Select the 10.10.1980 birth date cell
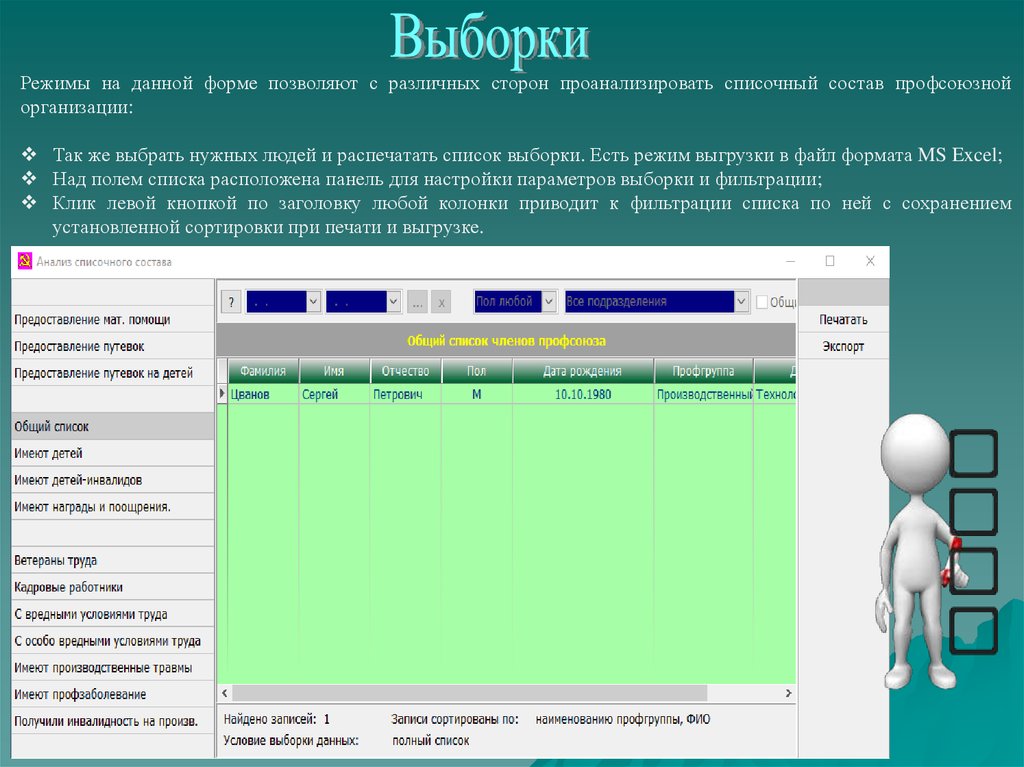 (x=583, y=394)
